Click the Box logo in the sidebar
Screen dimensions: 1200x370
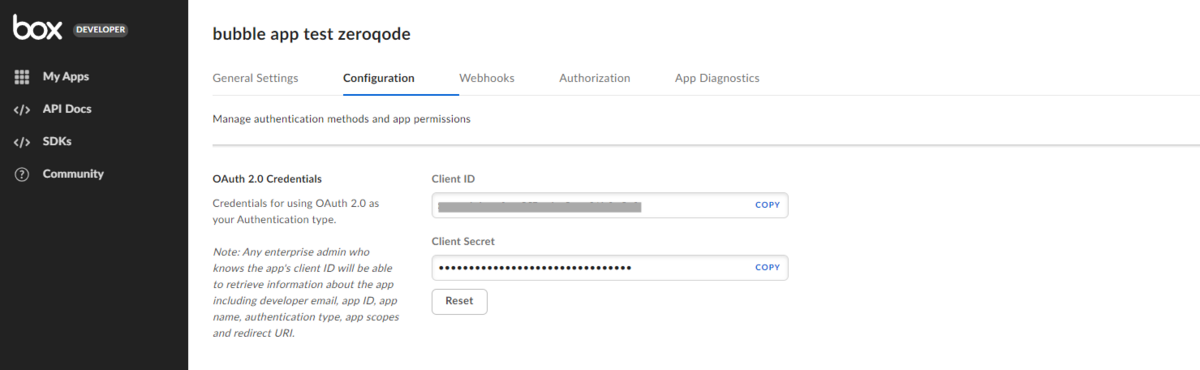tap(38, 28)
